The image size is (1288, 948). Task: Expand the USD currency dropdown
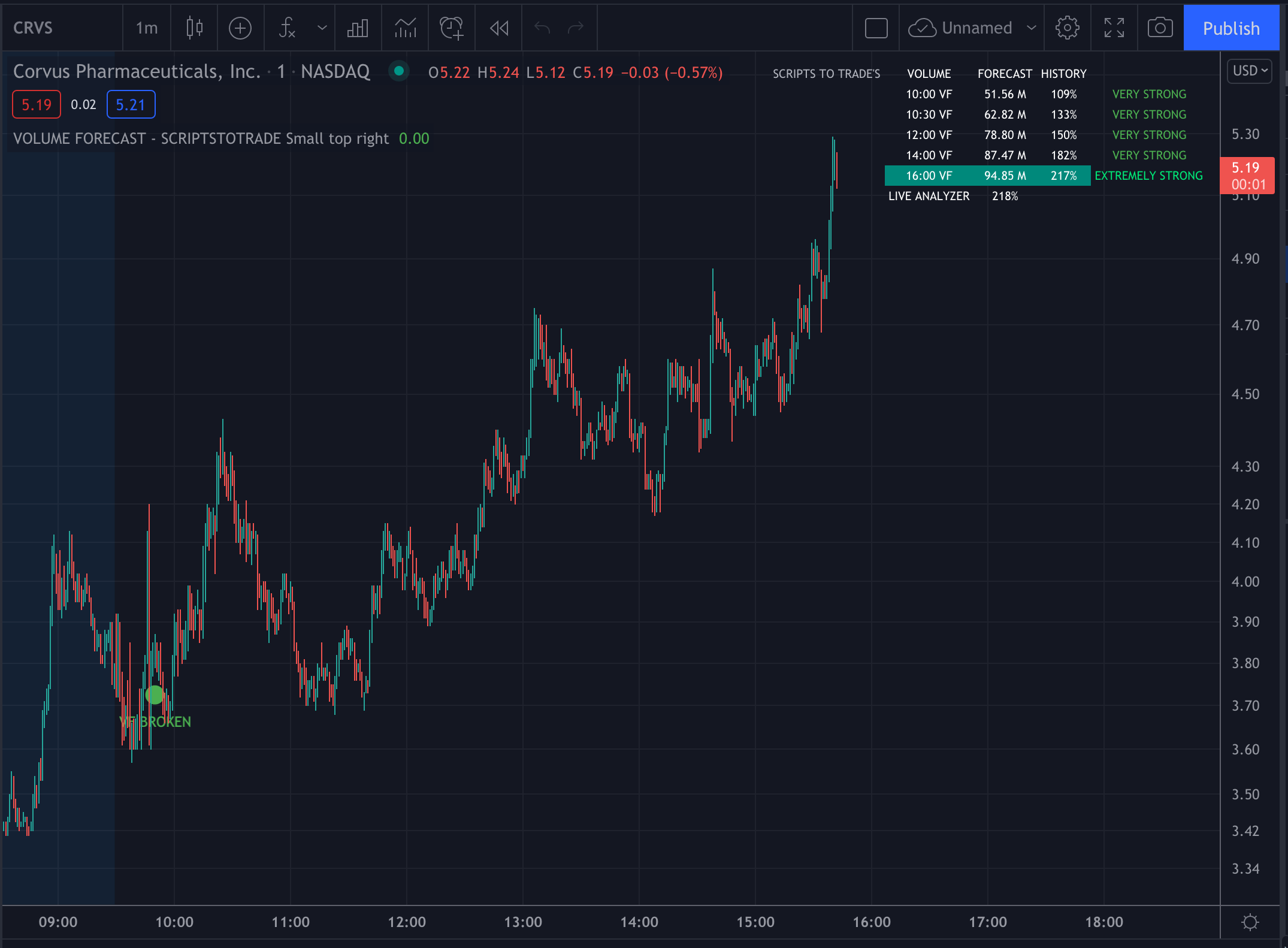pyautogui.click(x=1250, y=71)
